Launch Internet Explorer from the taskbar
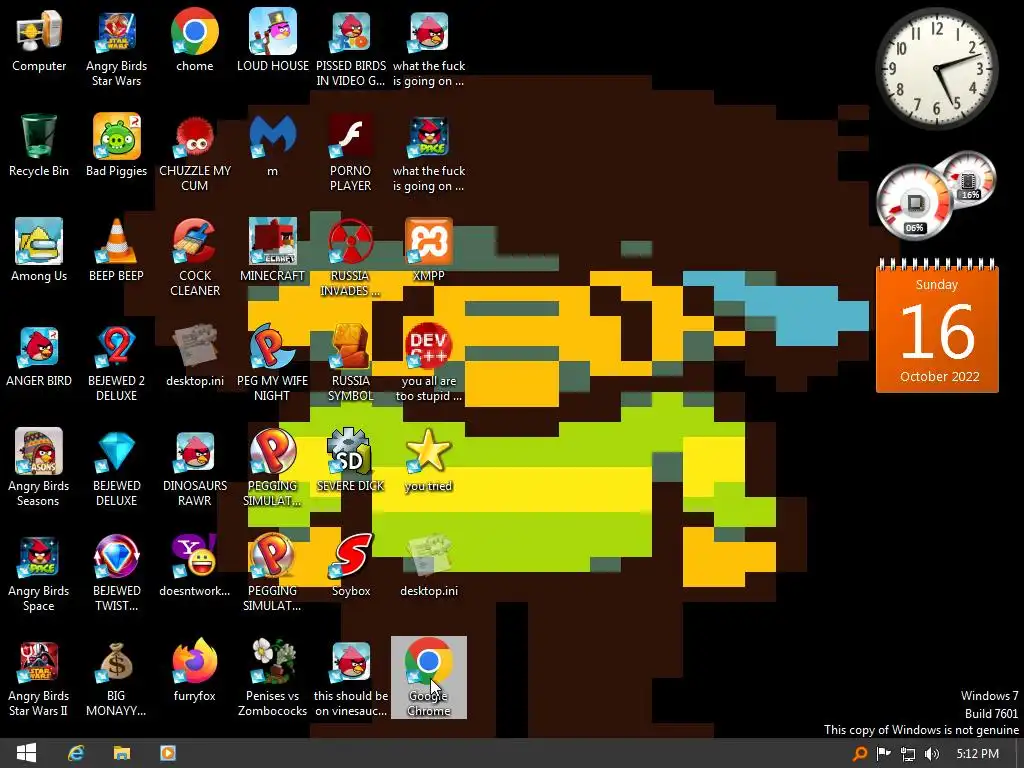This screenshot has height=768, width=1024. pyautogui.click(x=76, y=753)
